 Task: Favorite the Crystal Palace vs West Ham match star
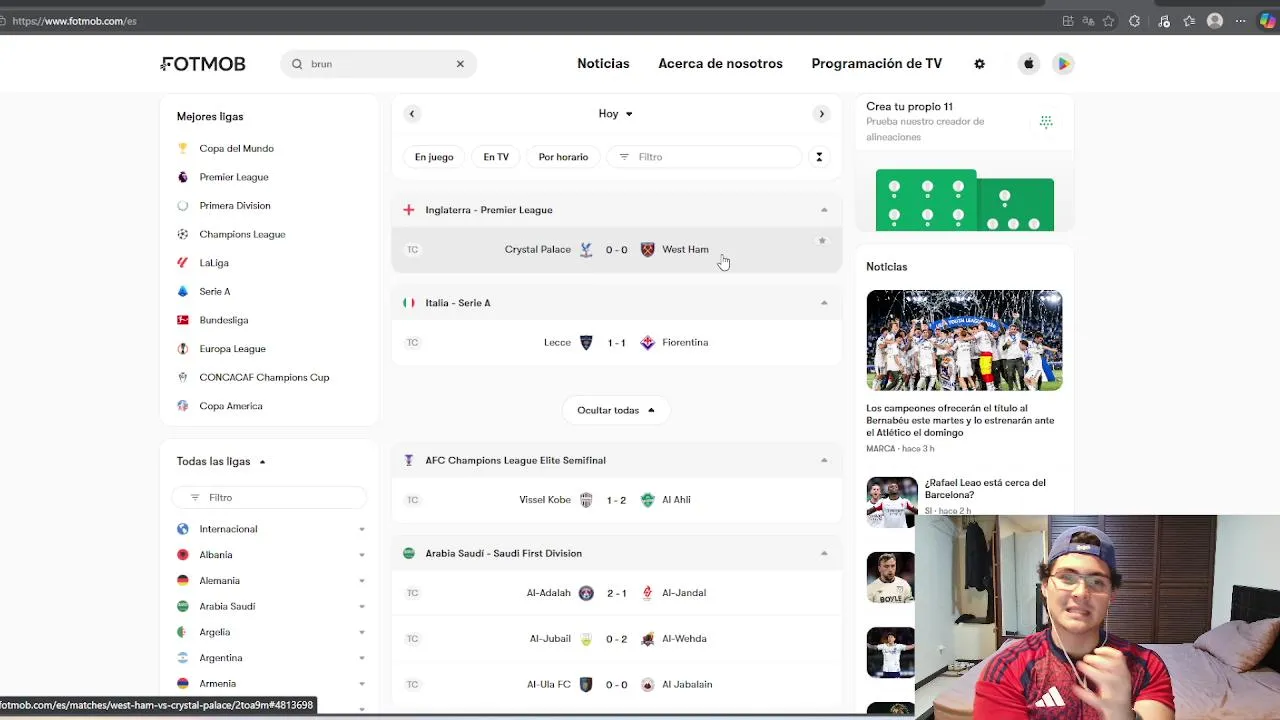(822, 241)
